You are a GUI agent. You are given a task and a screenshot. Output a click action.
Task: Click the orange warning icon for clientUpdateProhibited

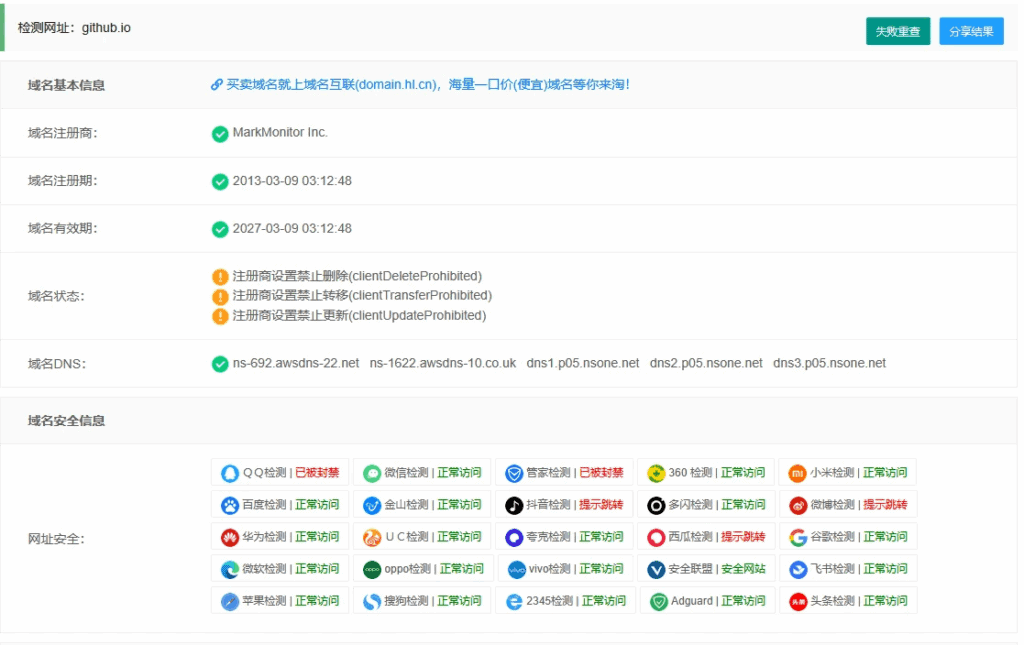(x=221, y=316)
